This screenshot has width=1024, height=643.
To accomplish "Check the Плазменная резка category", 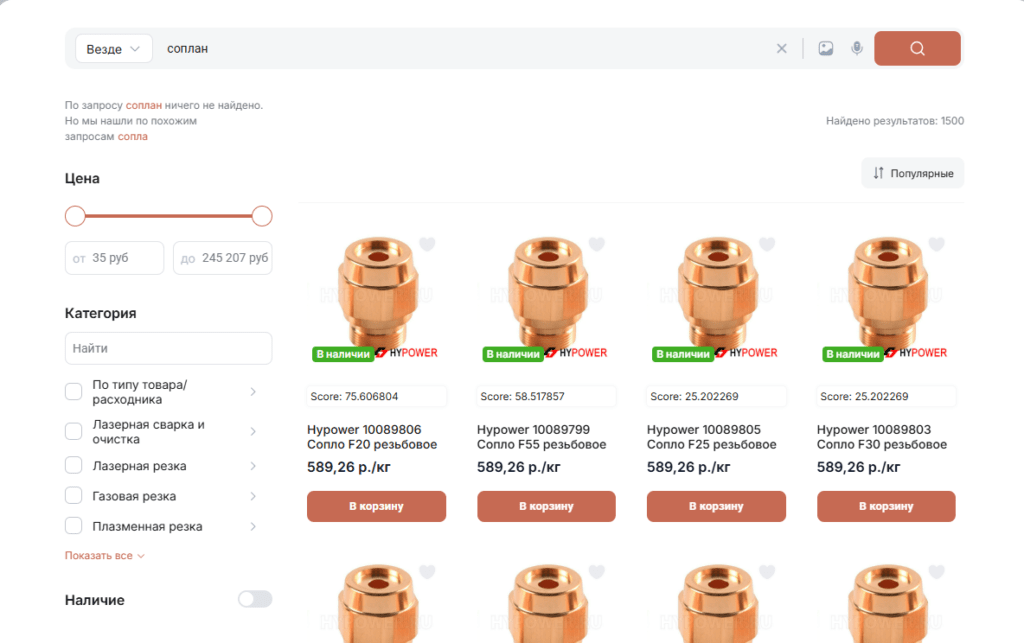I will click(x=74, y=525).
